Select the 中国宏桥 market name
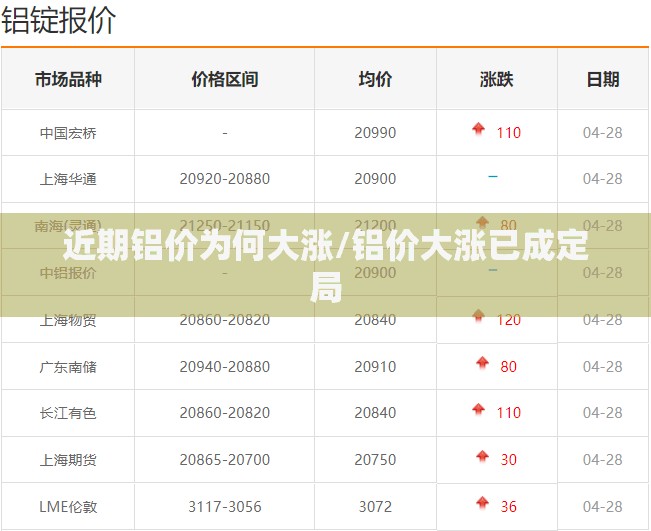This screenshot has width=651, height=531. point(68,133)
